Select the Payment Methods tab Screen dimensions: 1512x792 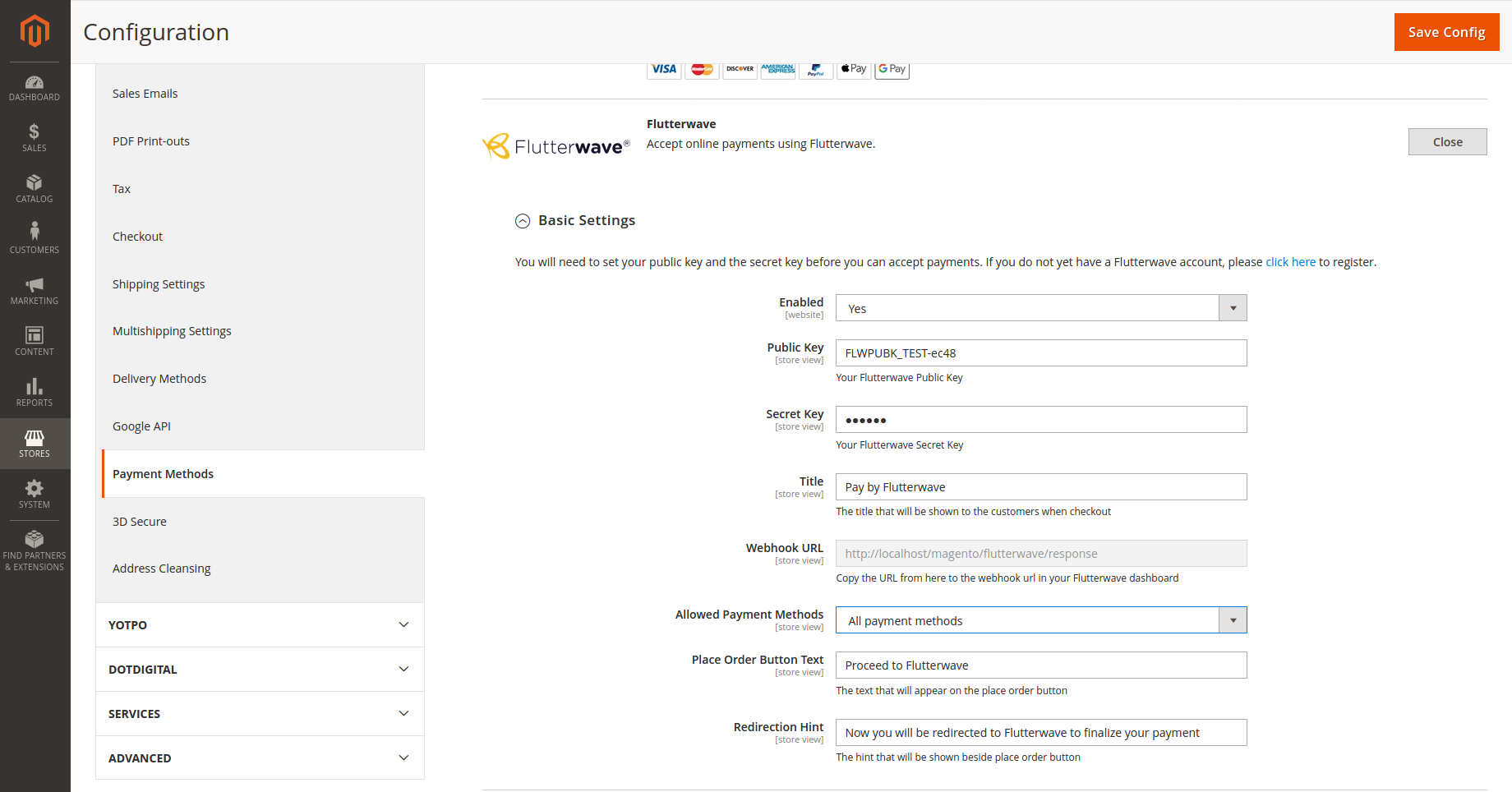[164, 474]
